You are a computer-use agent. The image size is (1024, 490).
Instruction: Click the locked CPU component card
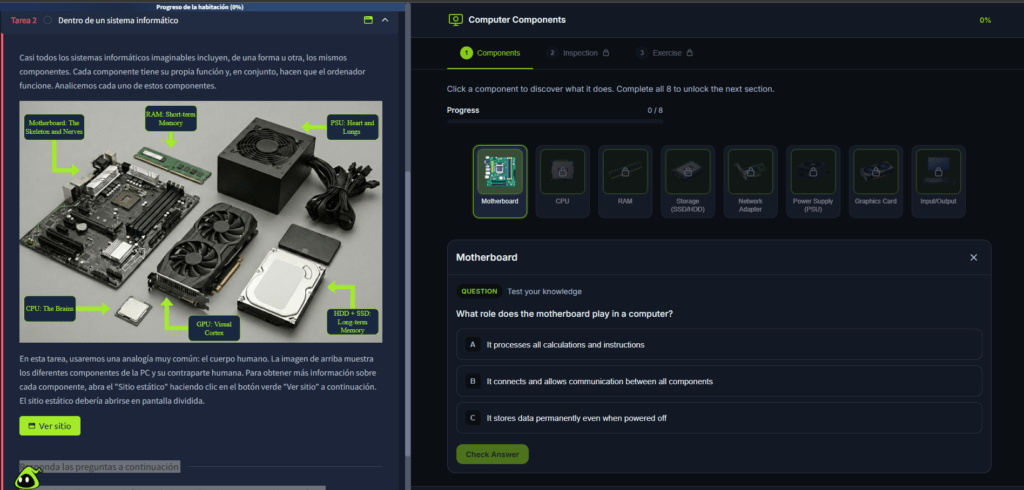coord(561,180)
